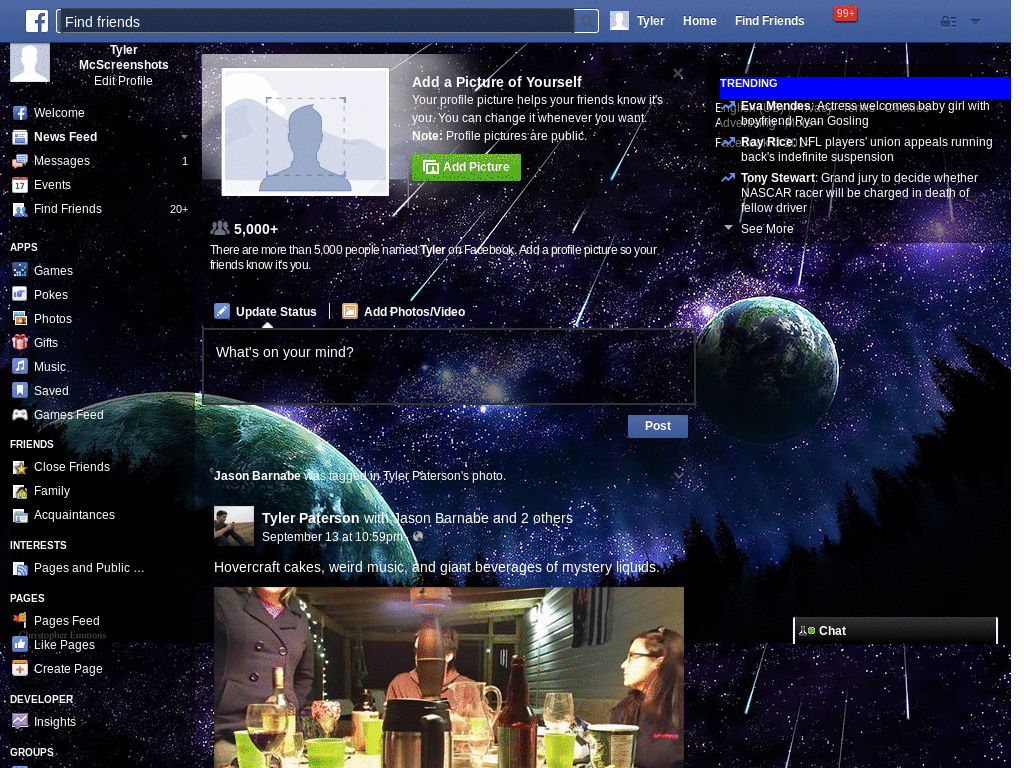This screenshot has width=1024, height=768.
Task: Click the privacy shortcuts lock icon
Action: click(948, 22)
